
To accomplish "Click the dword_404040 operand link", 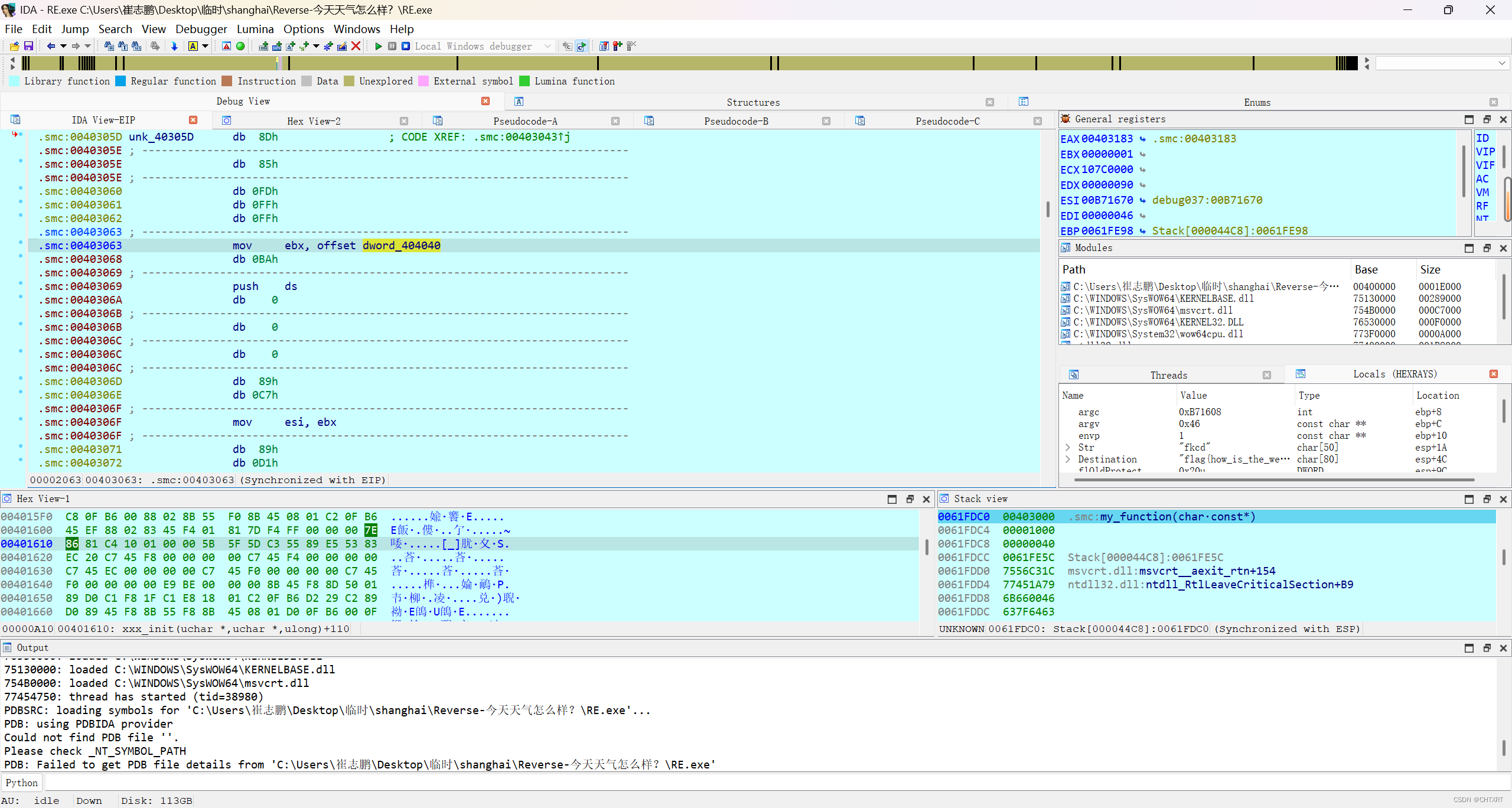I will 401,245.
